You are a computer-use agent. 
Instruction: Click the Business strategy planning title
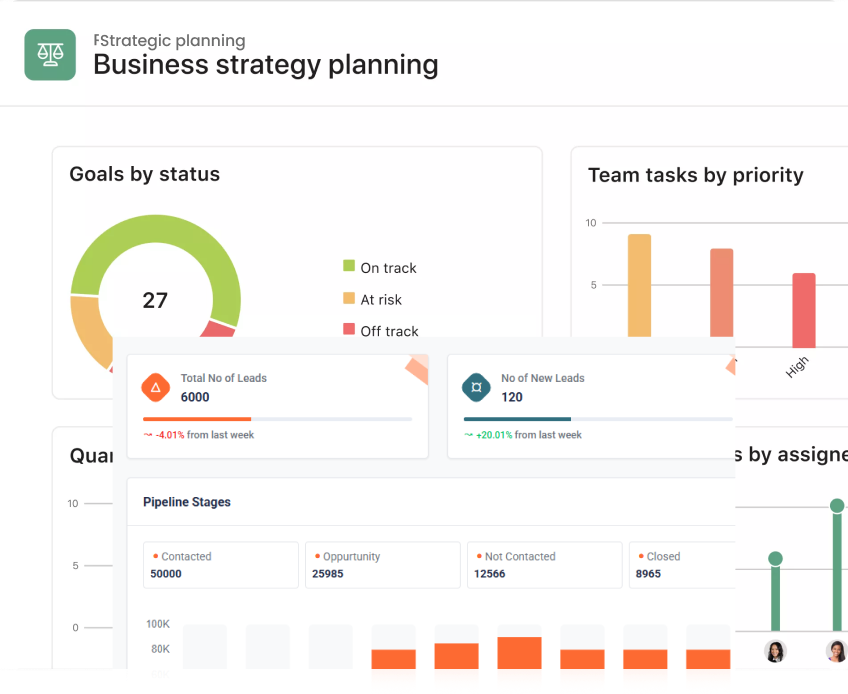click(x=266, y=65)
